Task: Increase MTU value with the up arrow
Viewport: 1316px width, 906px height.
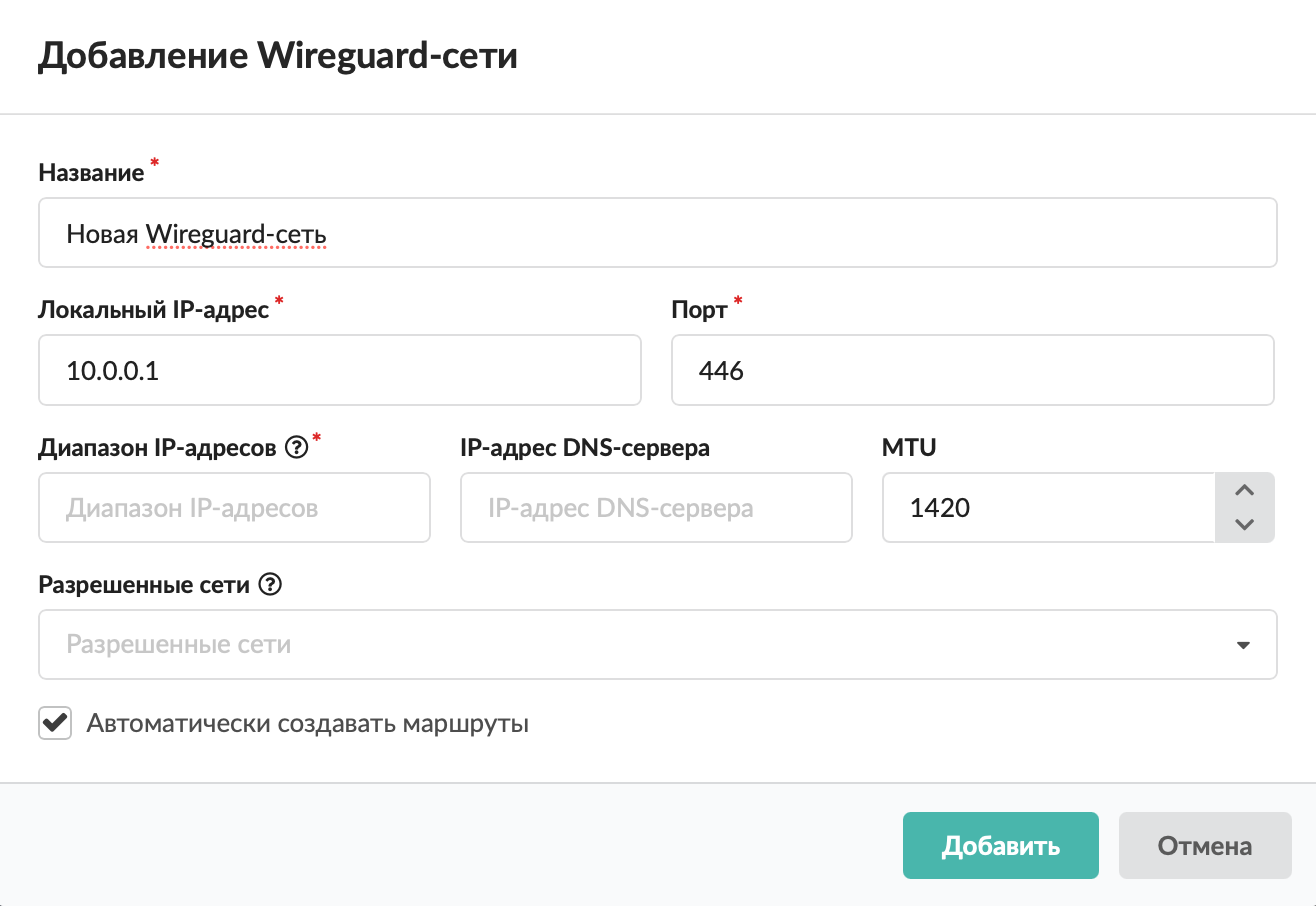Action: coord(1244,490)
